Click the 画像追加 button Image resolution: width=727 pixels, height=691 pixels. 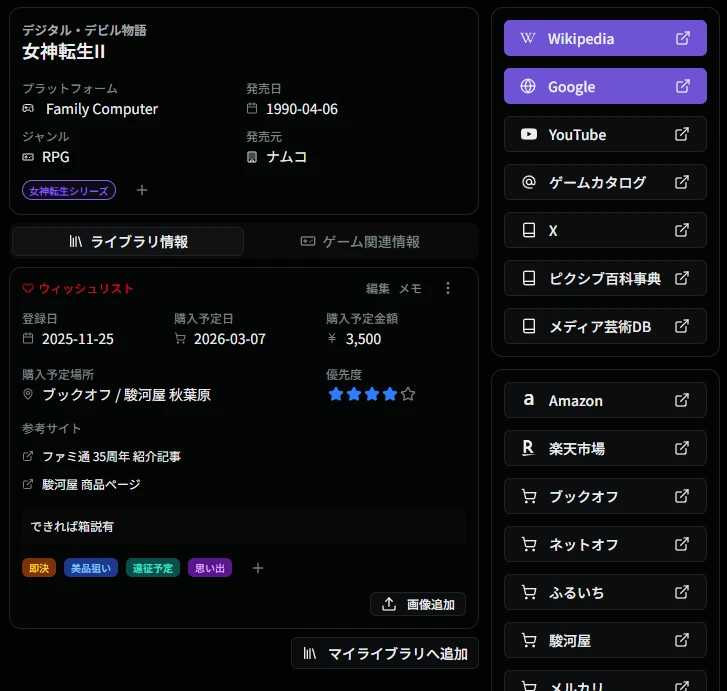[x=418, y=604]
